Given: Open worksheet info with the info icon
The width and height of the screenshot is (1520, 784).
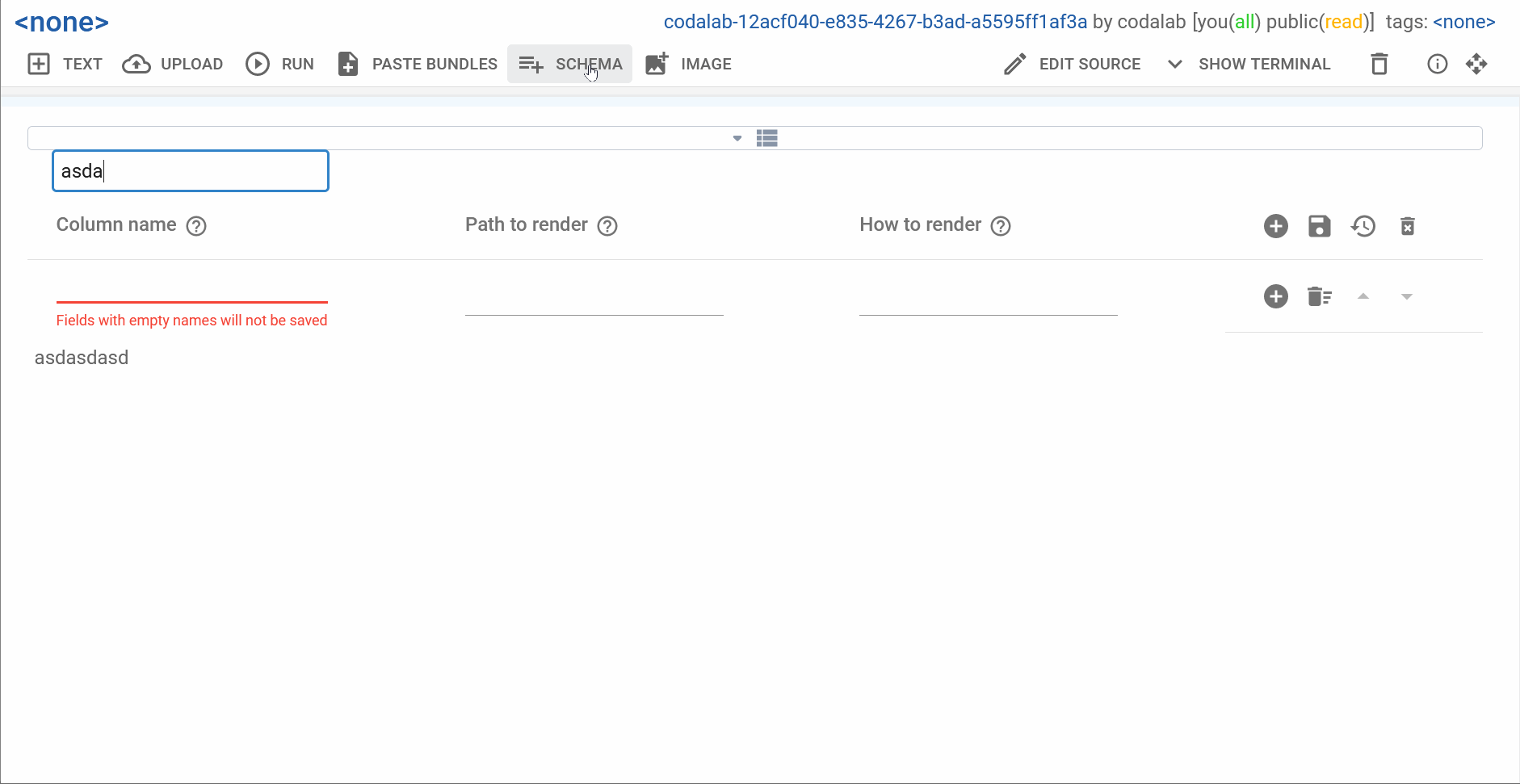Looking at the screenshot, I should (x=1438, y=64).
